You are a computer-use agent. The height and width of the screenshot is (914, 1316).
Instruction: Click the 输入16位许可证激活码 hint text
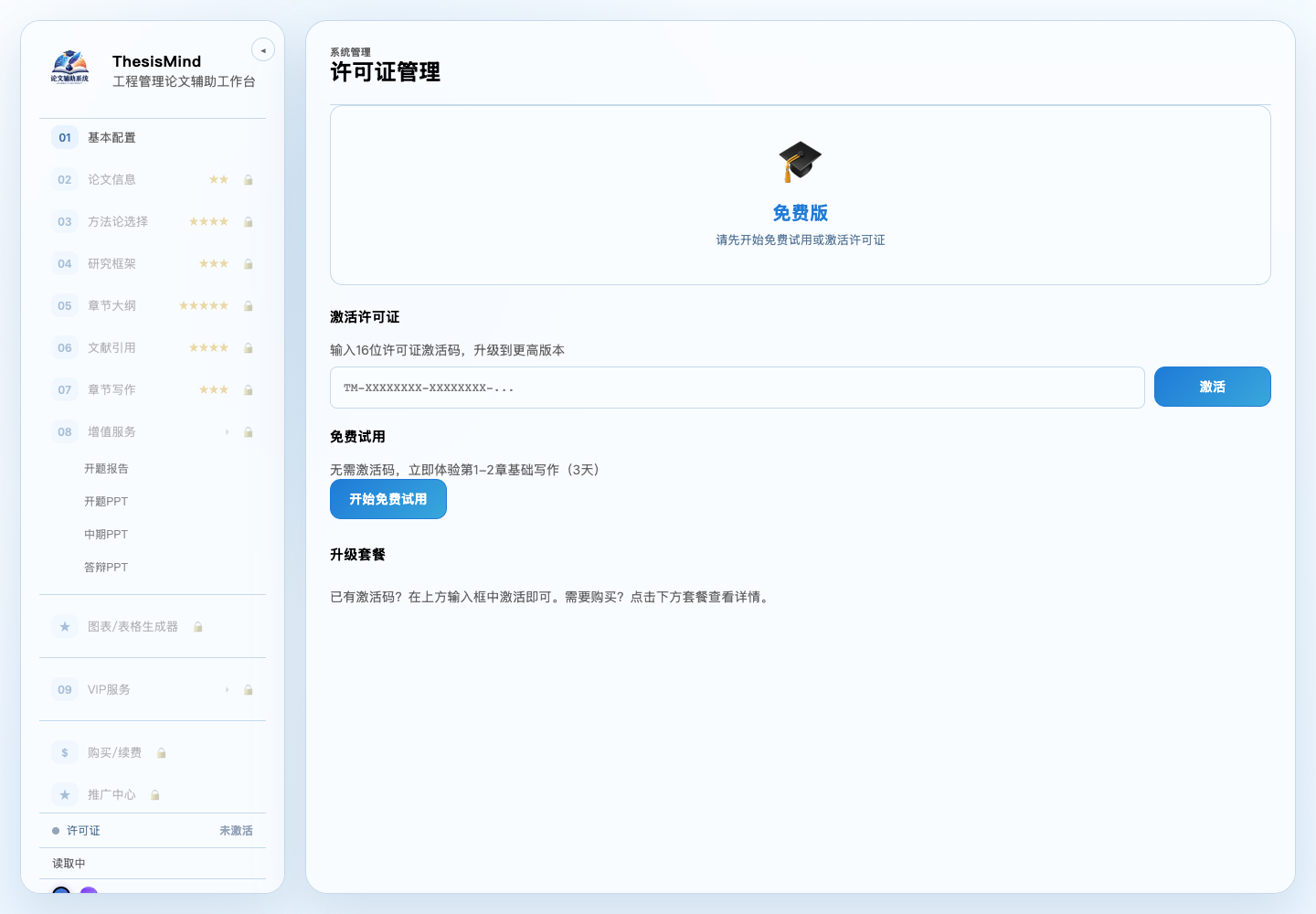point(447,350)
